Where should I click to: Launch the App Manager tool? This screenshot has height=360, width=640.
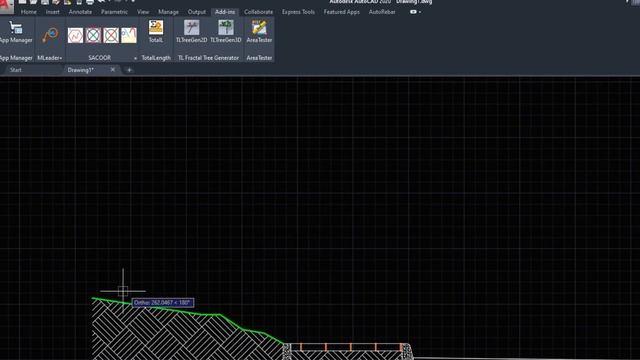point(16,32)
